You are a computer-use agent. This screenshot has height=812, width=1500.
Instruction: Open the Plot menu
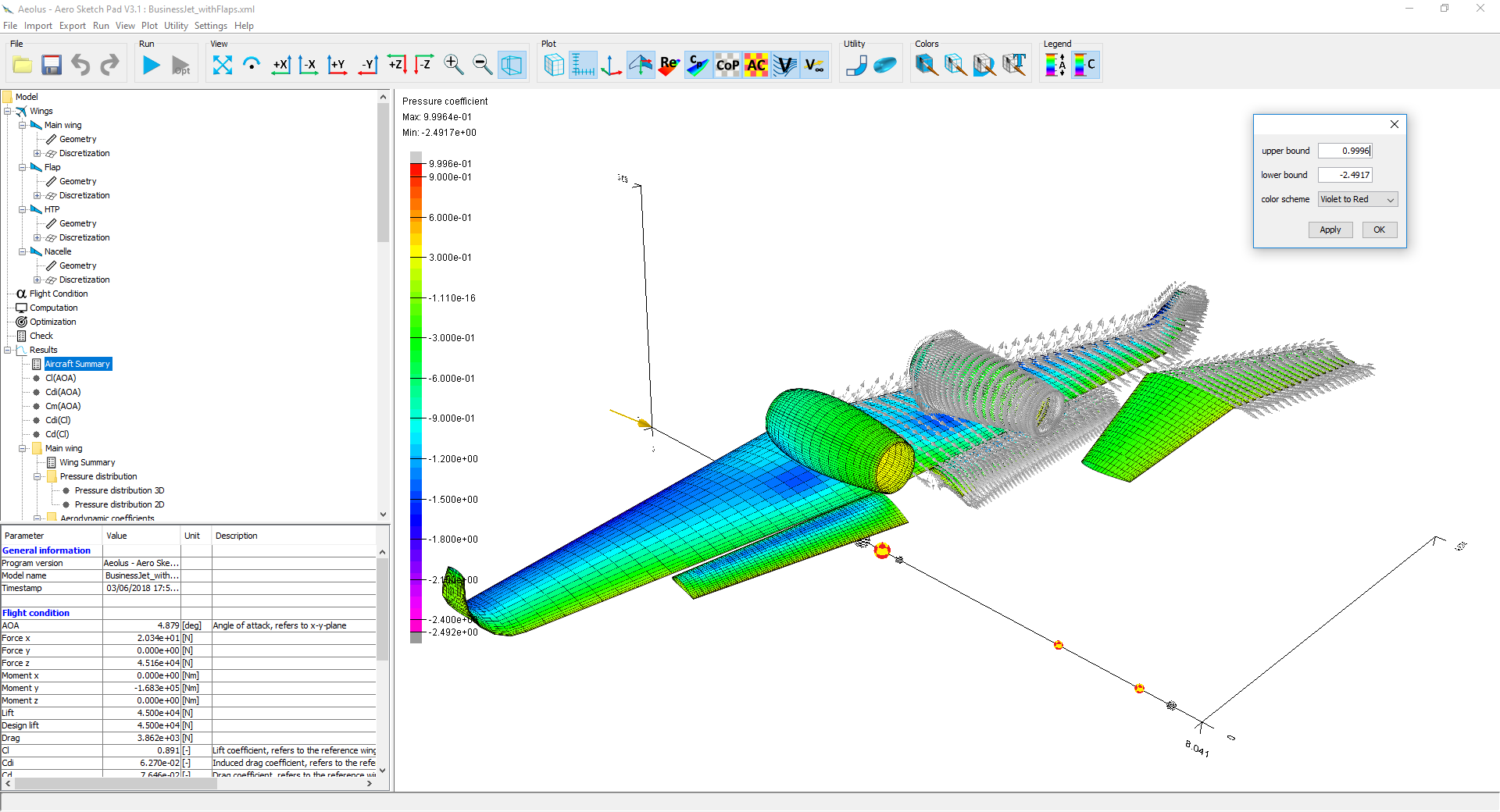149,25
